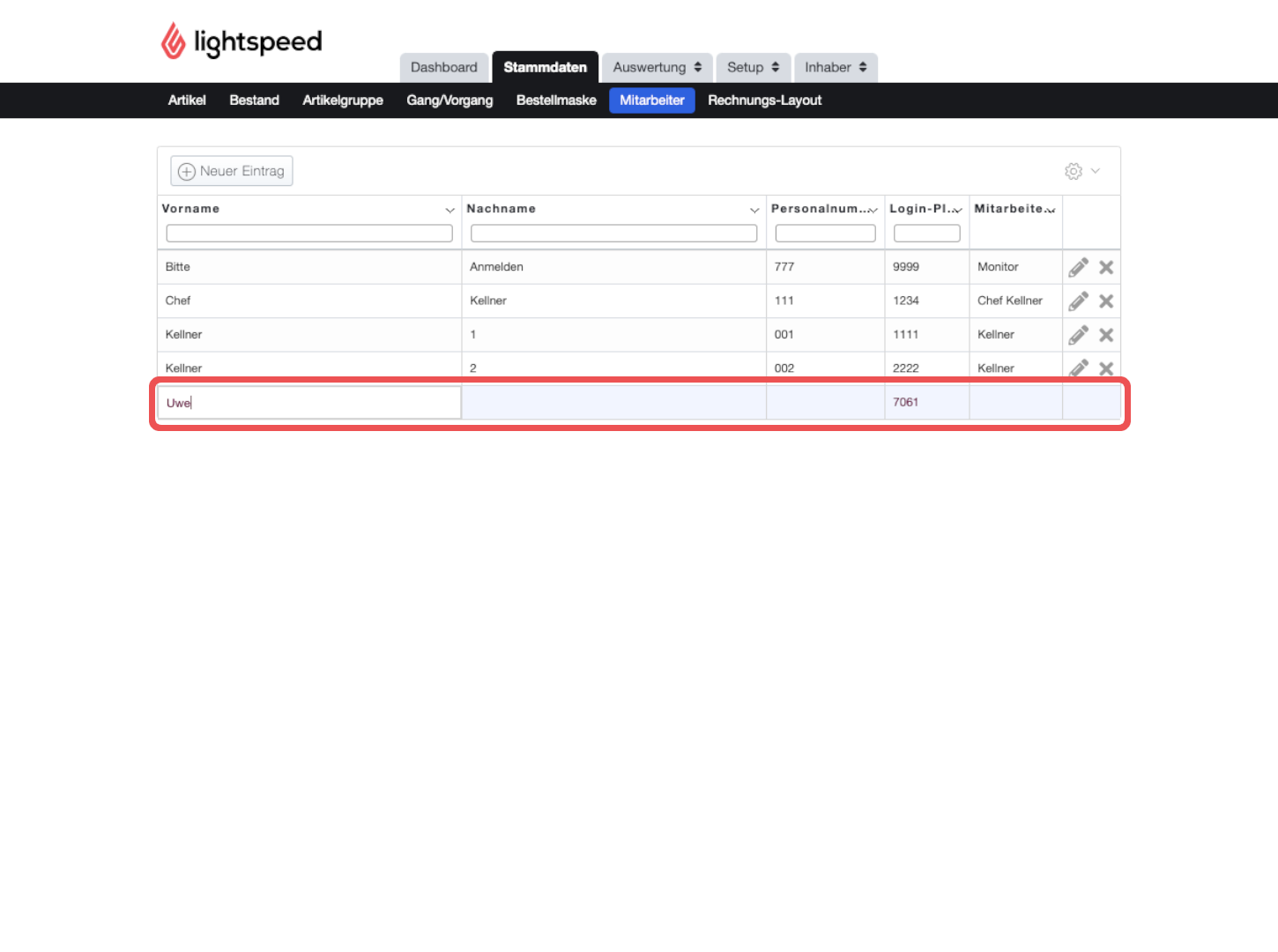
Task: Select the role cell Monitor
Action: point(1016,267)
